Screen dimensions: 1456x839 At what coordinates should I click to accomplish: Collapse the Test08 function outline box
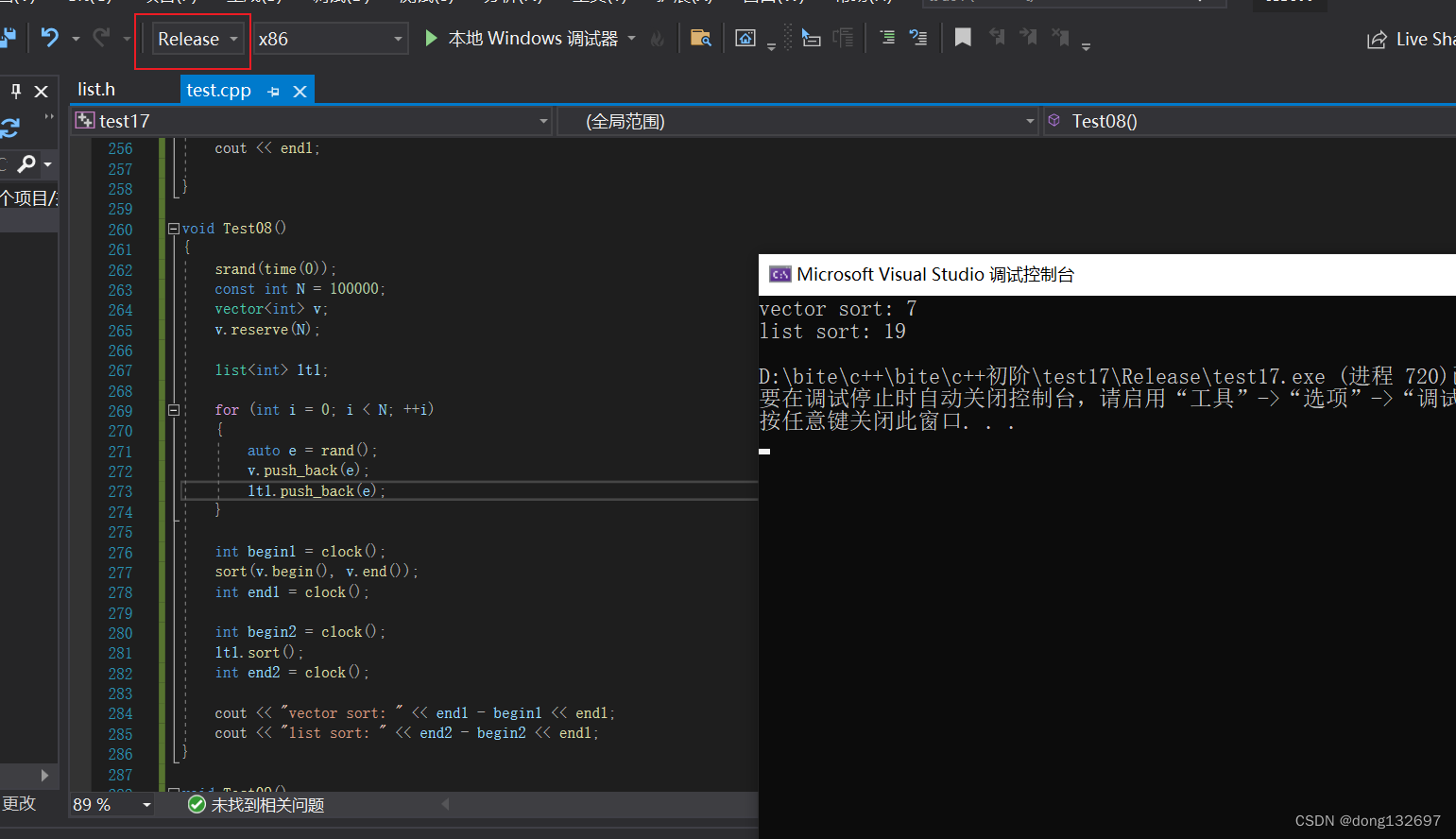point(174,228)
